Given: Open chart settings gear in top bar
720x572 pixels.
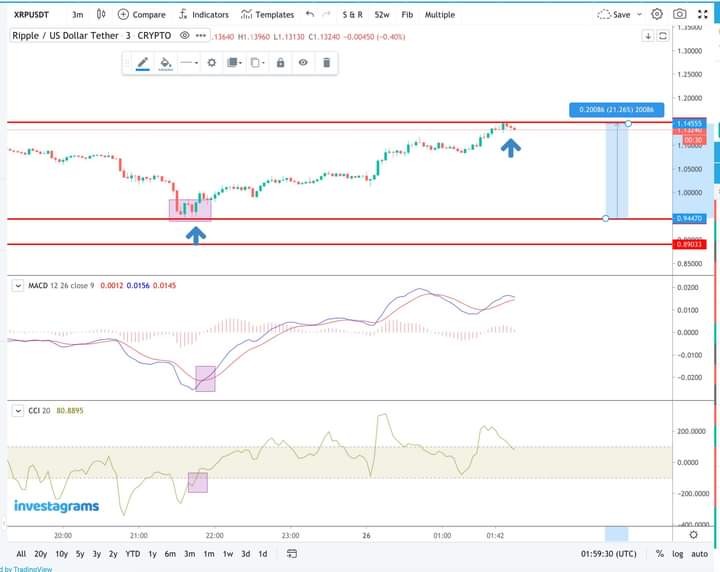Looking at the screenshot, I should tap(657, 14).
